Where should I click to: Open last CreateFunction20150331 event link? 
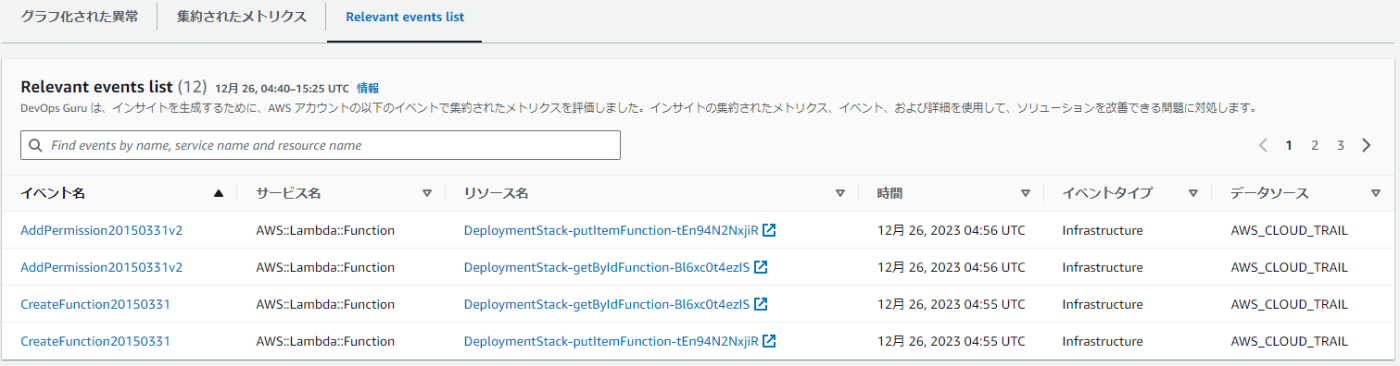tap(95, 341)
